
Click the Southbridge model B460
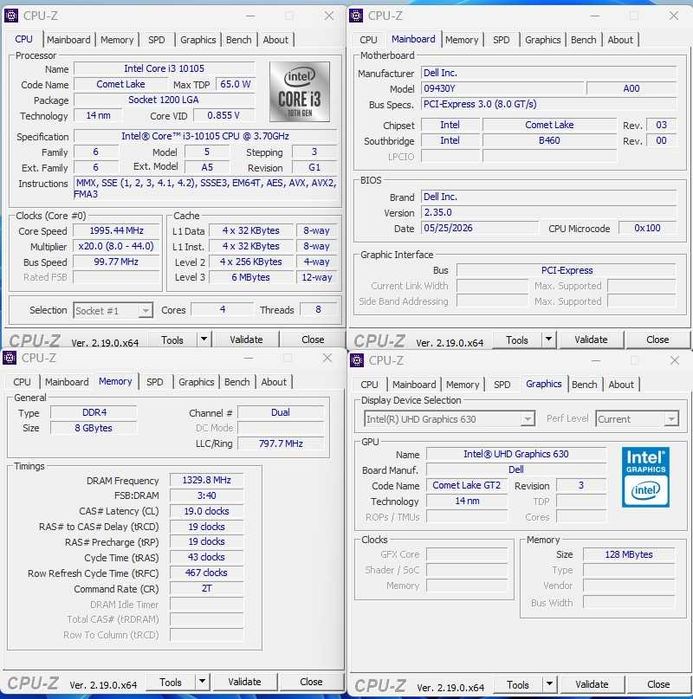[549, 140]
